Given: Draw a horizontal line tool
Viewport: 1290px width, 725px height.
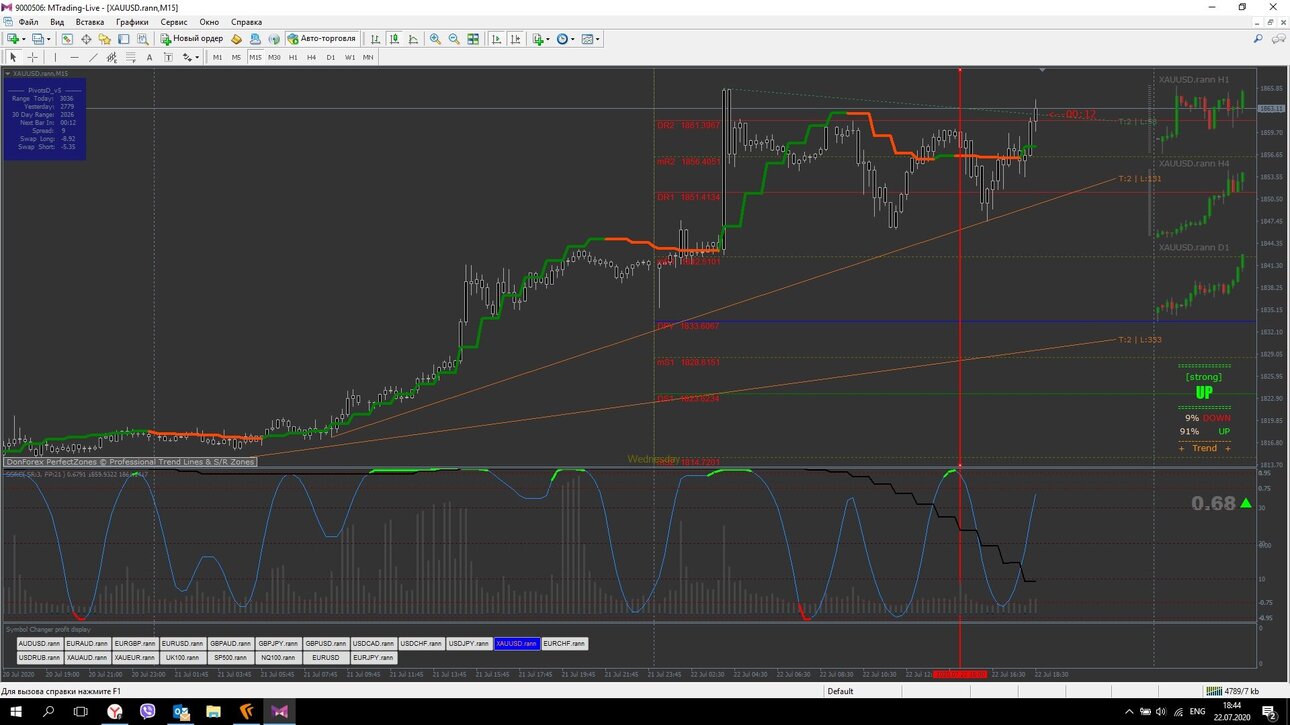Looking at the screenshot, I should coord(74,57).
